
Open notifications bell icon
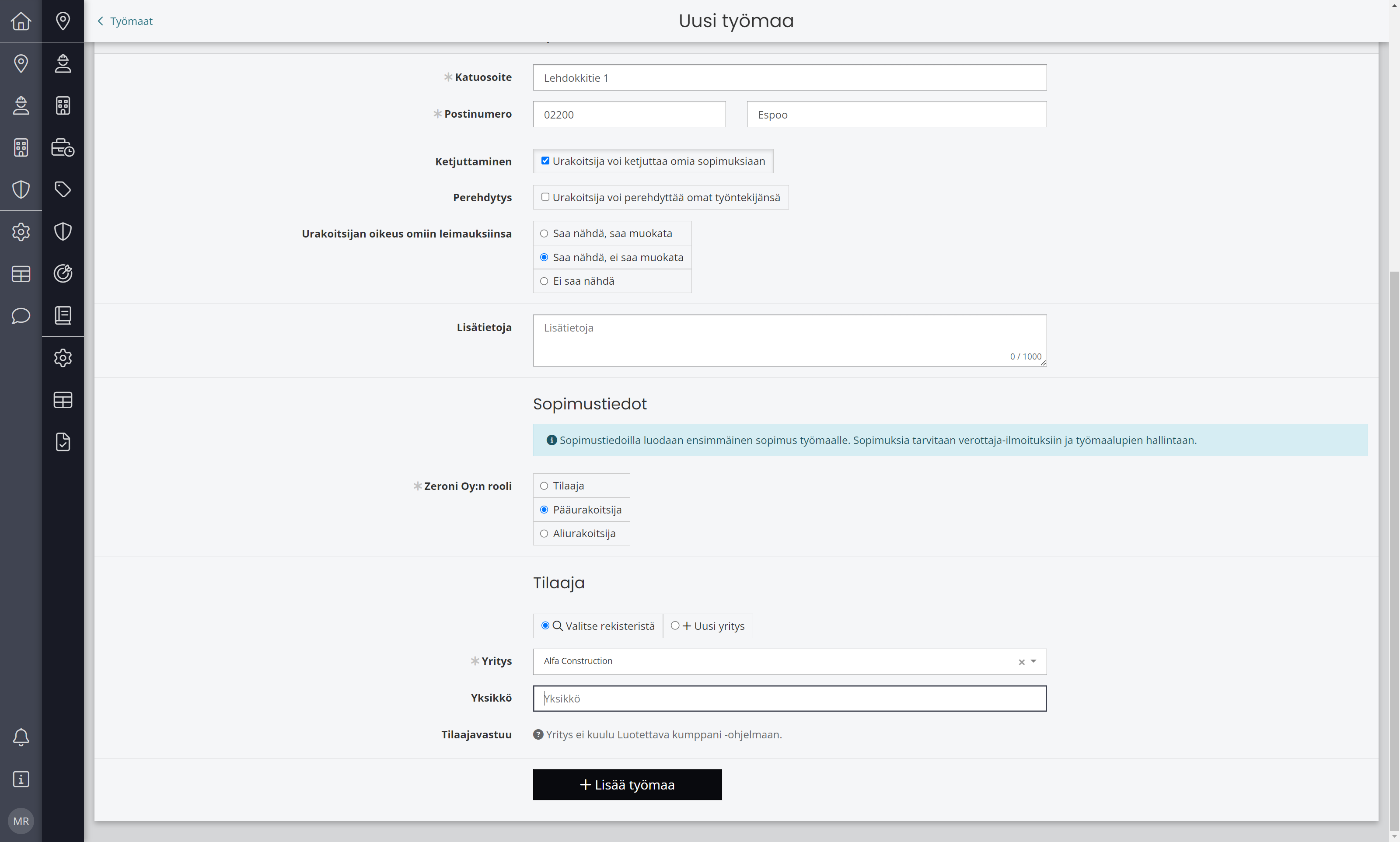point(21,737)
